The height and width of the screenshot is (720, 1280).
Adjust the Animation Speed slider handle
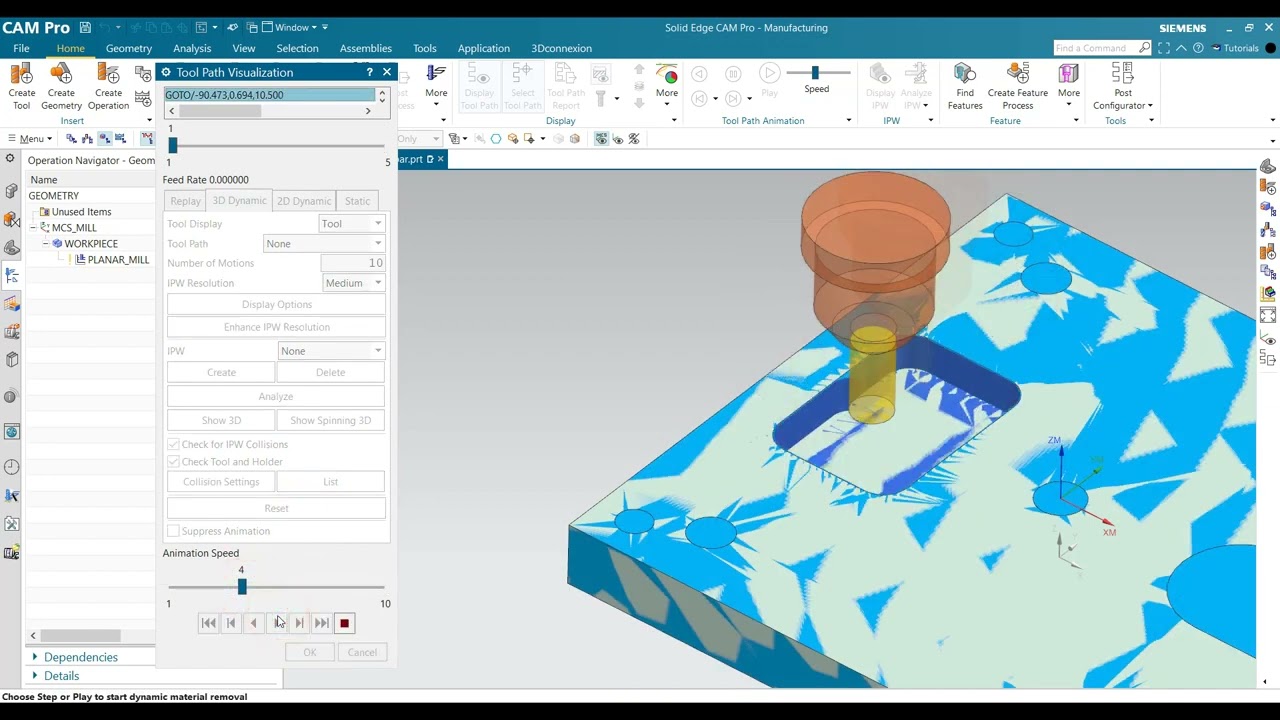click(x=242, y=587)
